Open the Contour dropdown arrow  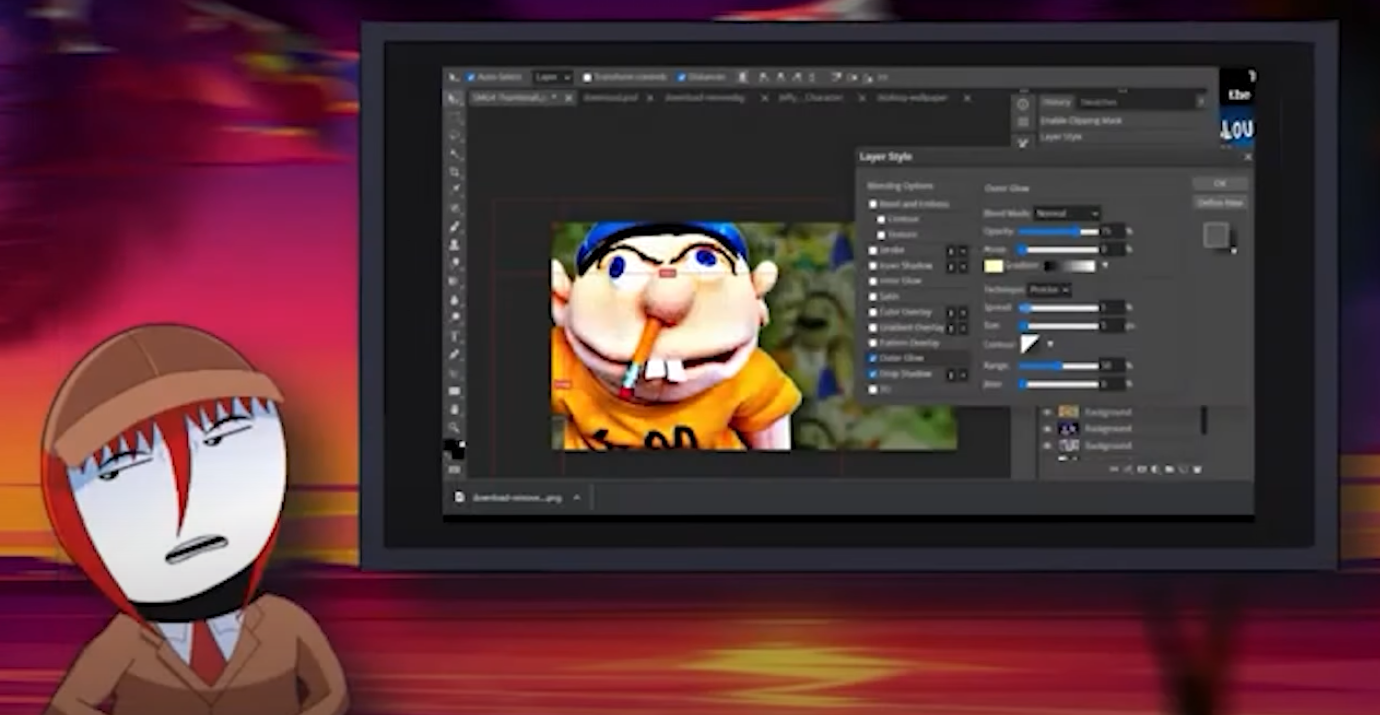[x=1049, y=344]
